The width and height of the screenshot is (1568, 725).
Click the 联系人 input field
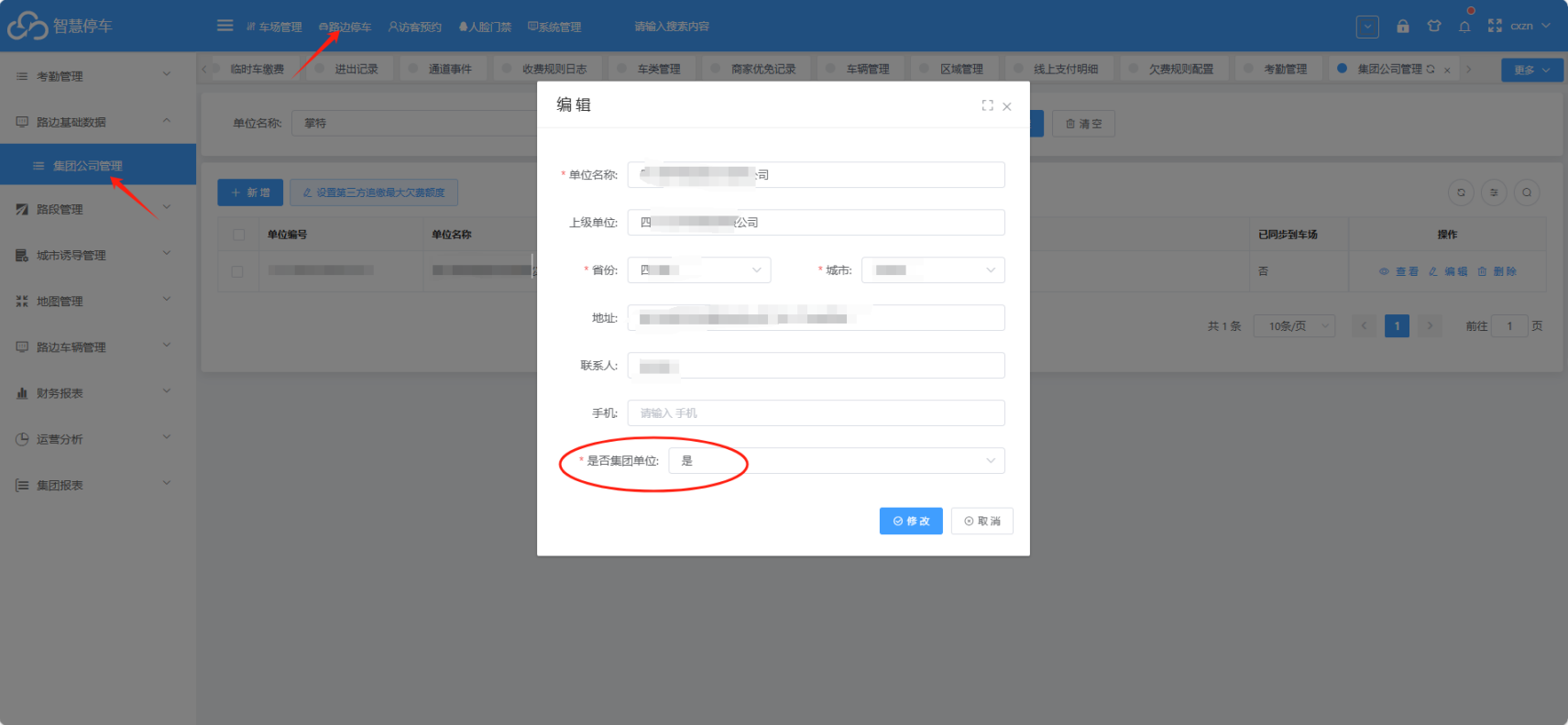click(816, 365)
